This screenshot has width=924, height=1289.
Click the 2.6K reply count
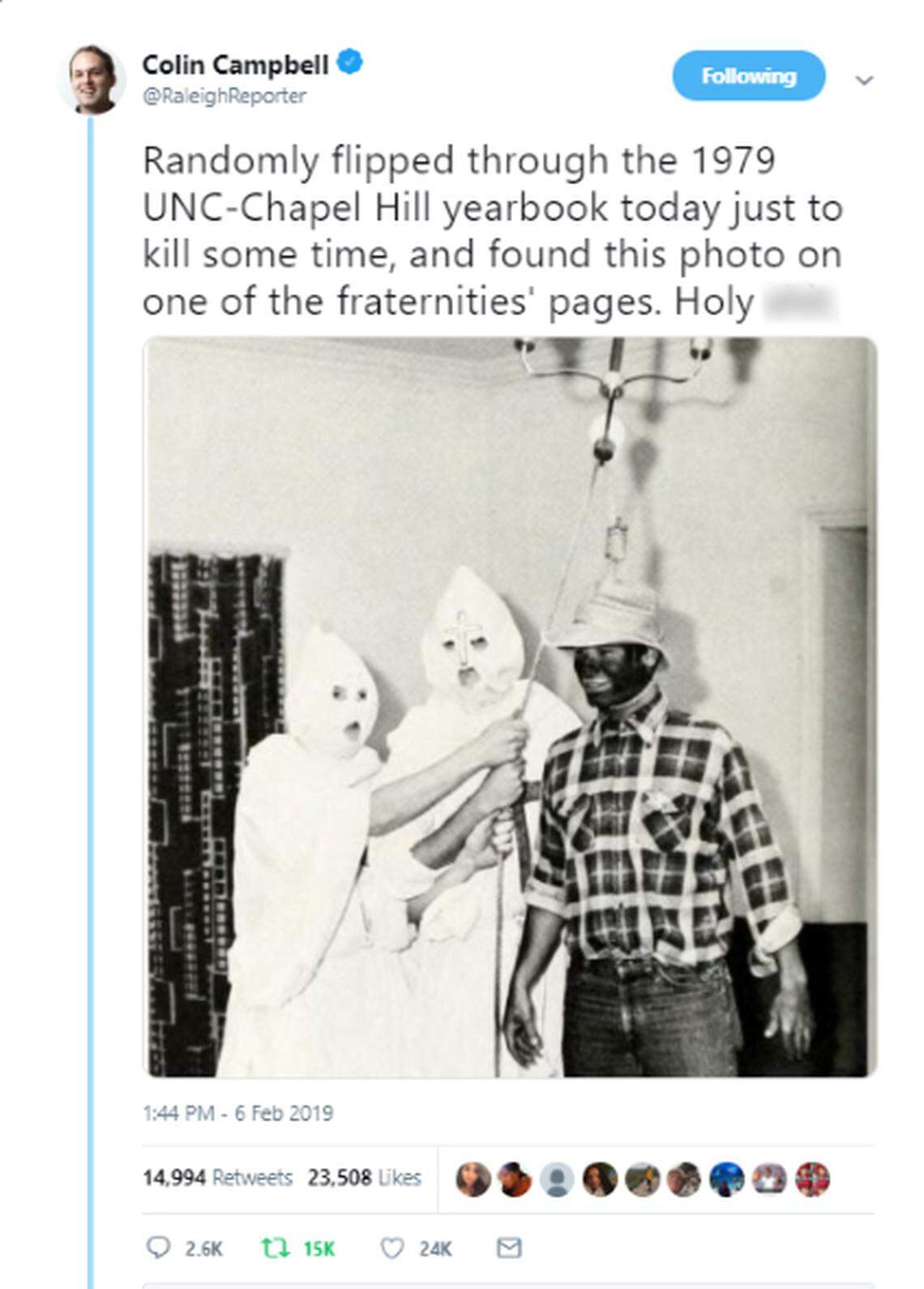[203, 1248]
